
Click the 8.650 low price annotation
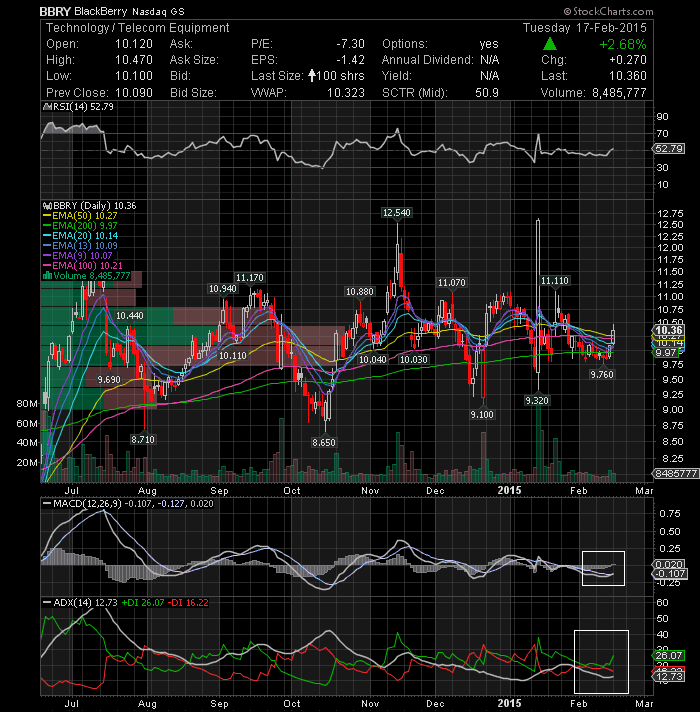click(x=324, y=442)
